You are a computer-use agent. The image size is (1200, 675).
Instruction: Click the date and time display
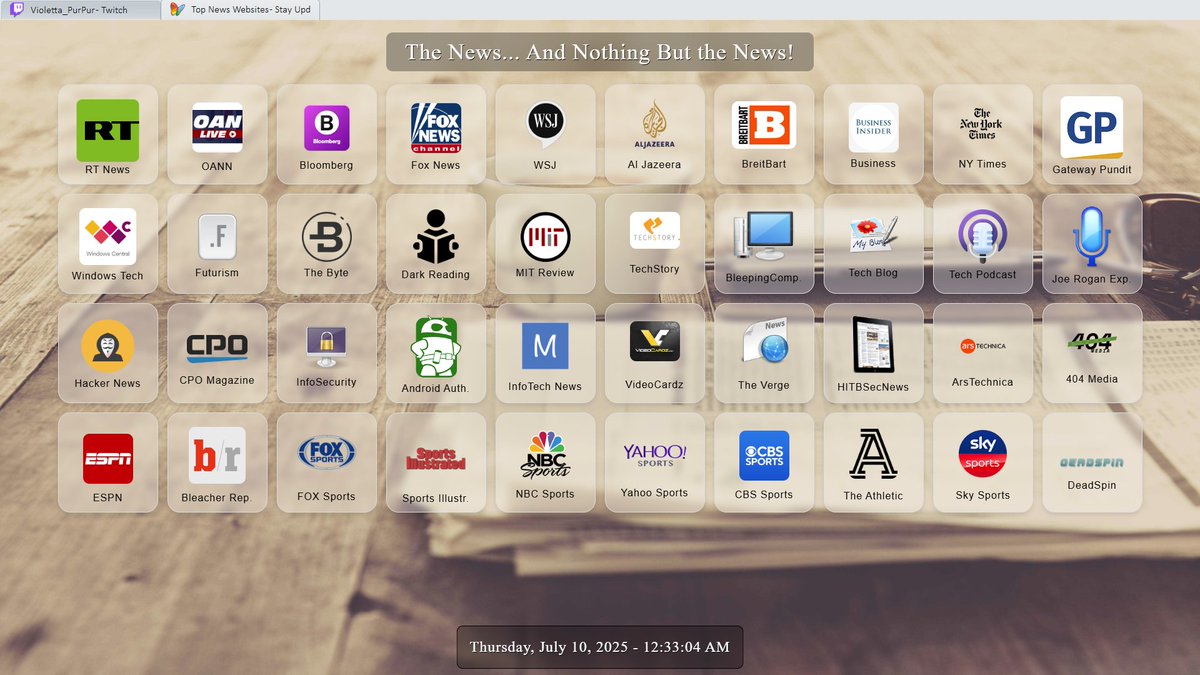[x=600, y=647]
